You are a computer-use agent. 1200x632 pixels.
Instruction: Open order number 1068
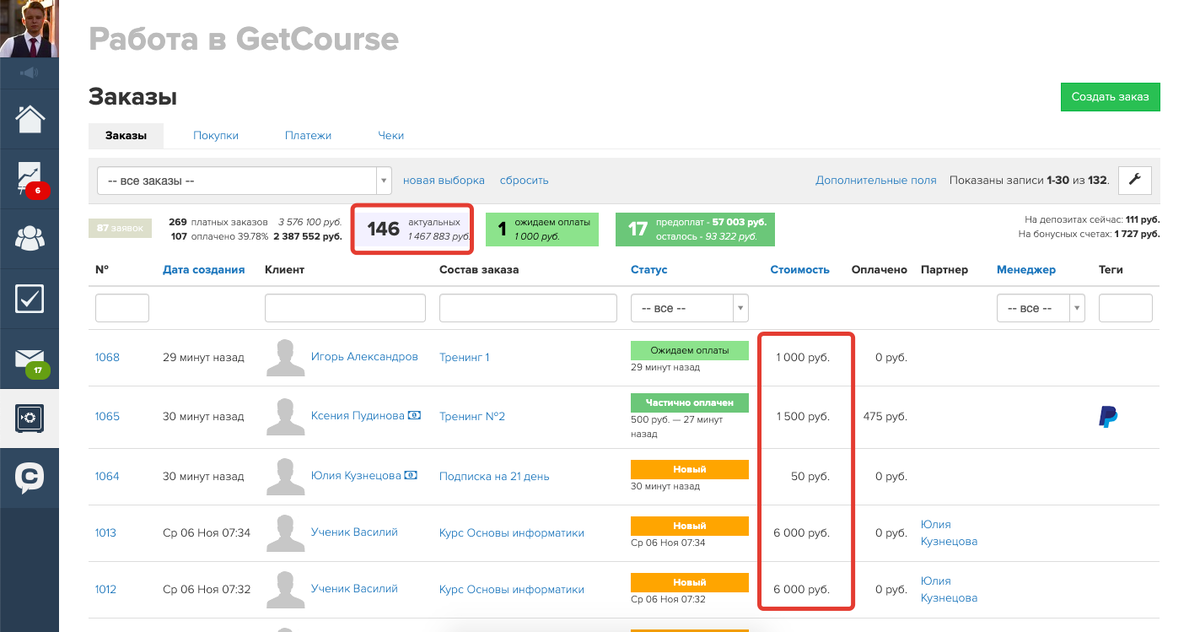pos(107,358)
